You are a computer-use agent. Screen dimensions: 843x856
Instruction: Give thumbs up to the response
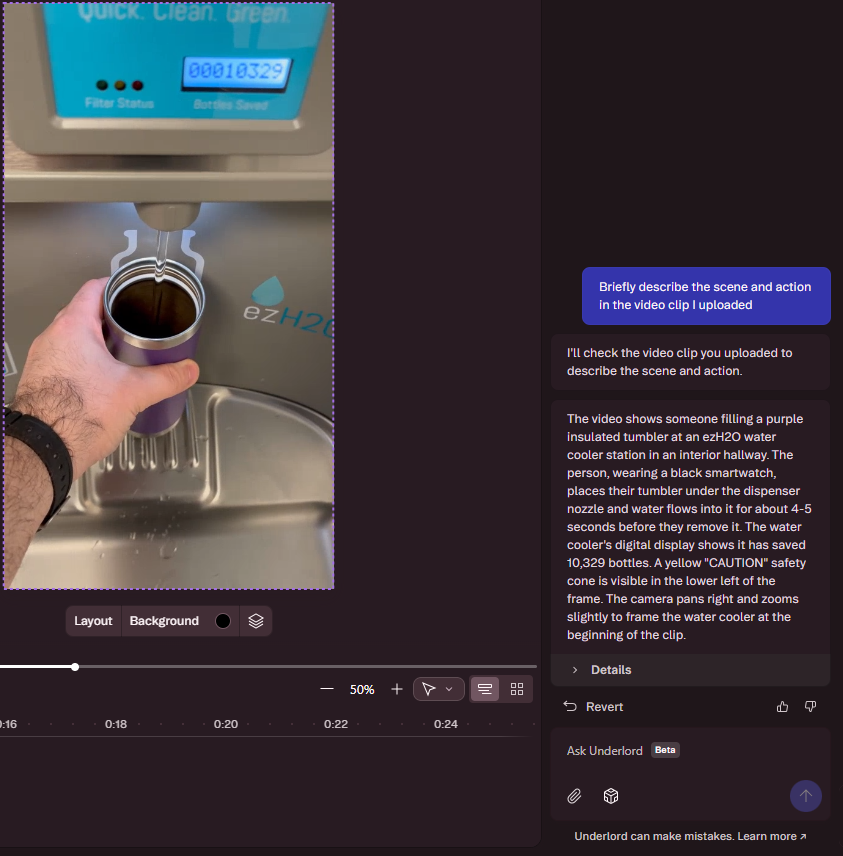782,707
